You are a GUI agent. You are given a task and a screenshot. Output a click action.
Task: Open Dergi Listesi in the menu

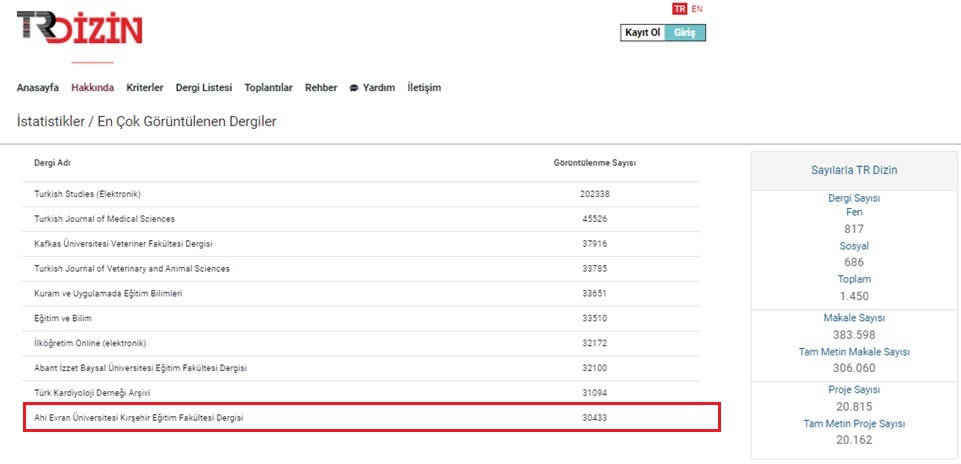pyautogui.click(x=204, y=88)
